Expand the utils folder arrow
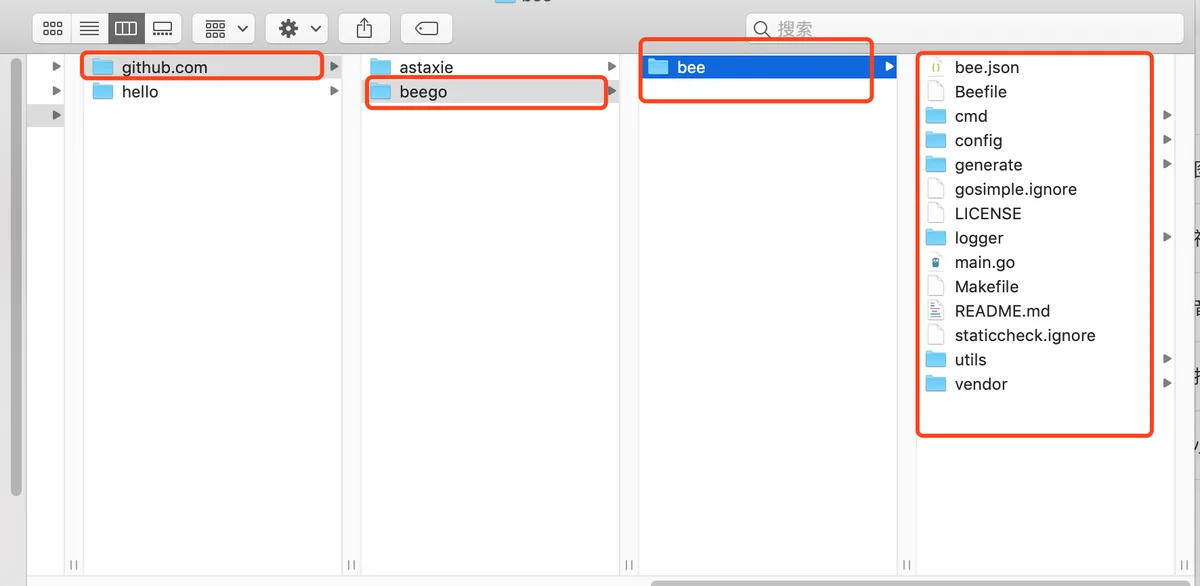This screenshot has height=586, width=1200. pos(1167,360)
